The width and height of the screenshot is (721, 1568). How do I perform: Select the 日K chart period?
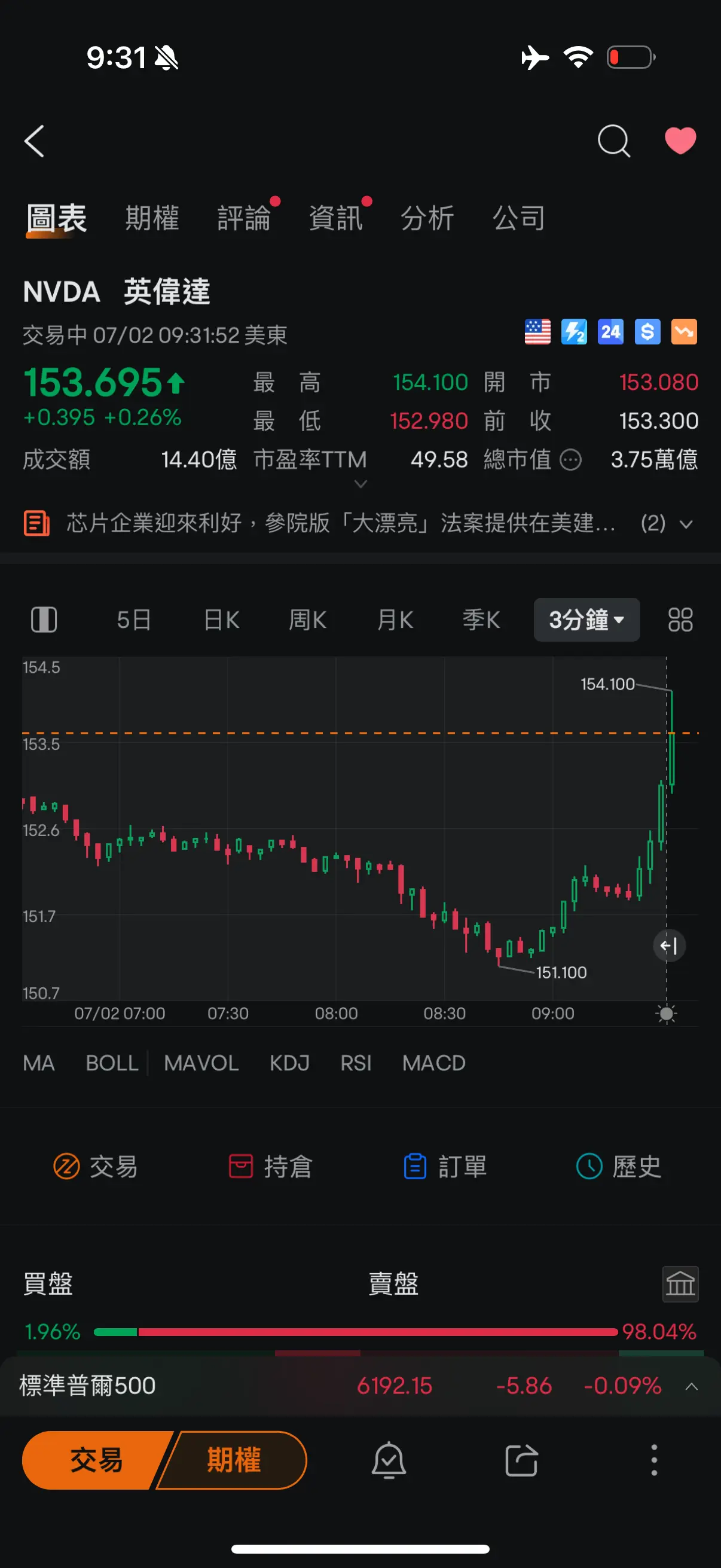click(221, 620)
